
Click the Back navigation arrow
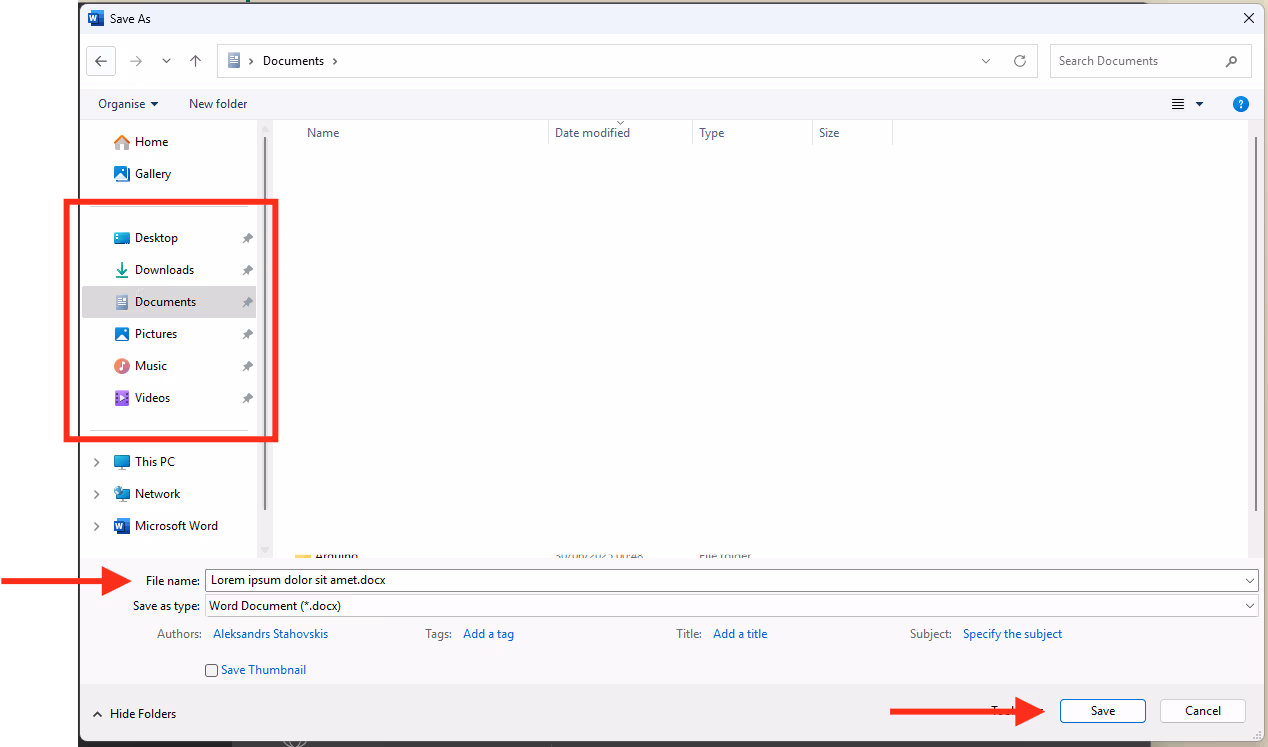(x=101, y=61)
